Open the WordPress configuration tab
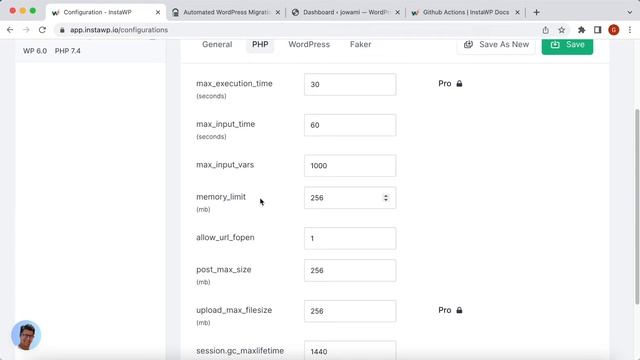This screenshot has height=360, width=640. tap(309, 44)
